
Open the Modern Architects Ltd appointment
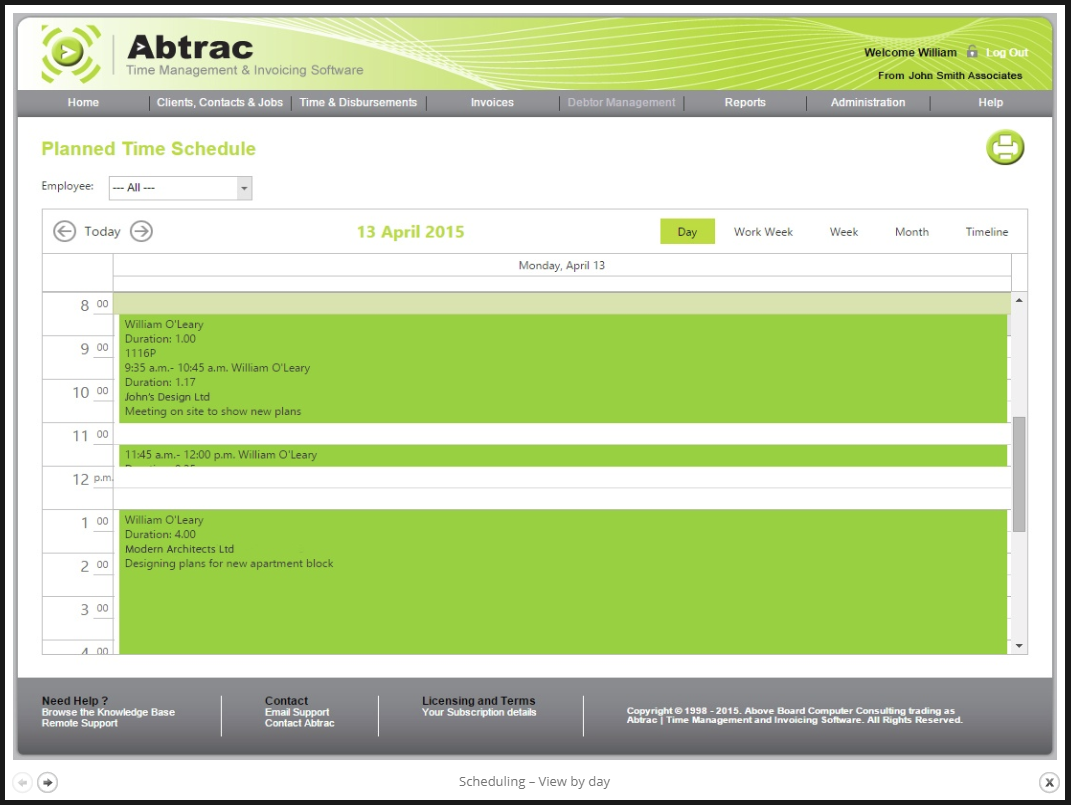pyautogui.click(x=563, y=582)
